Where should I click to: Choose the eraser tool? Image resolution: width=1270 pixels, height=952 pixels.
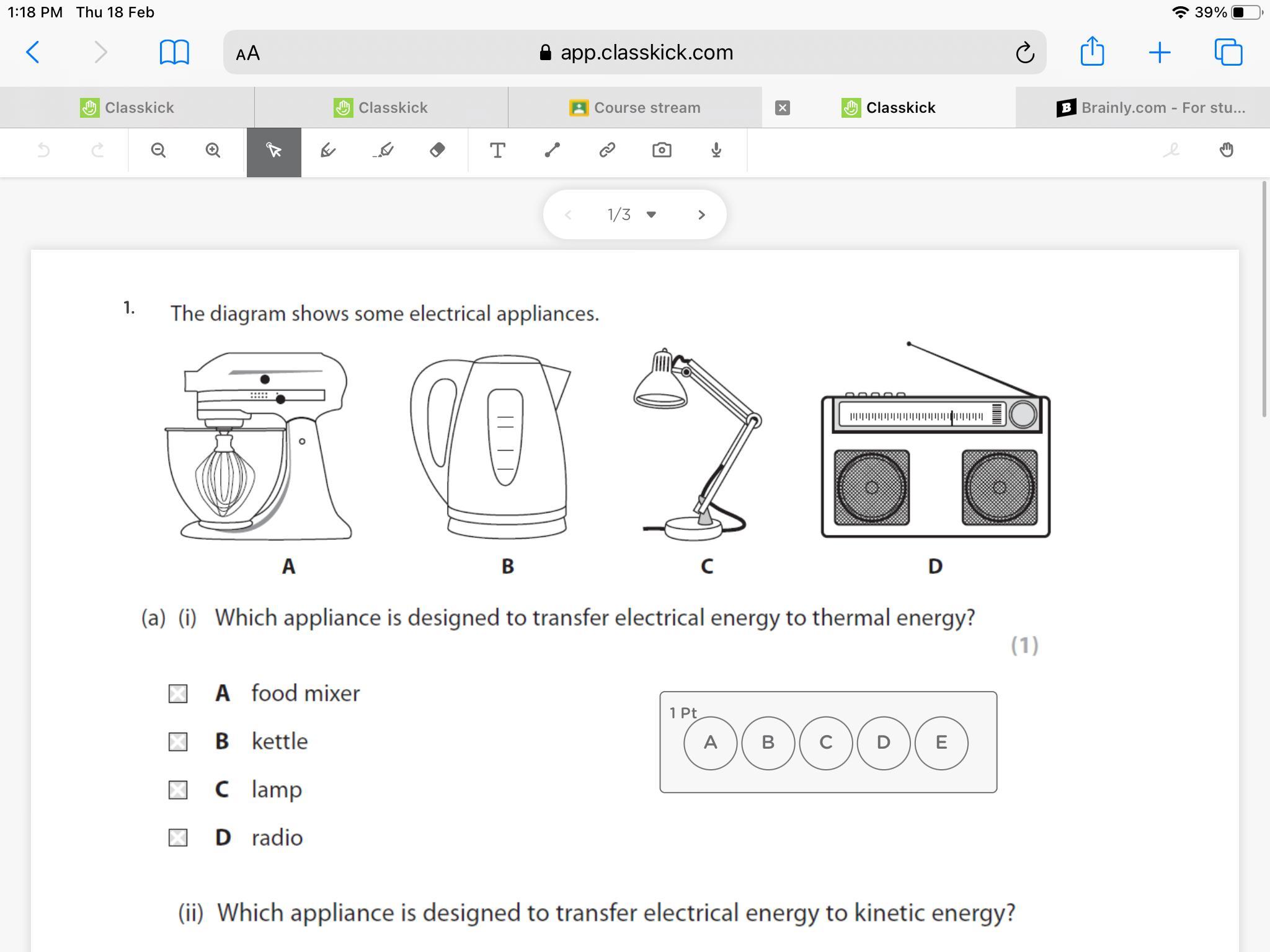[437, 151]
